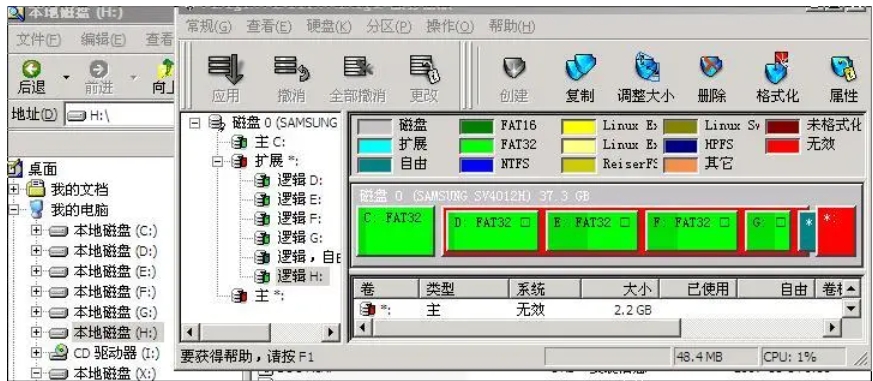Collapse the 扩展 *: partition tree node
This screenshot has height=381, width=873.
218,162
